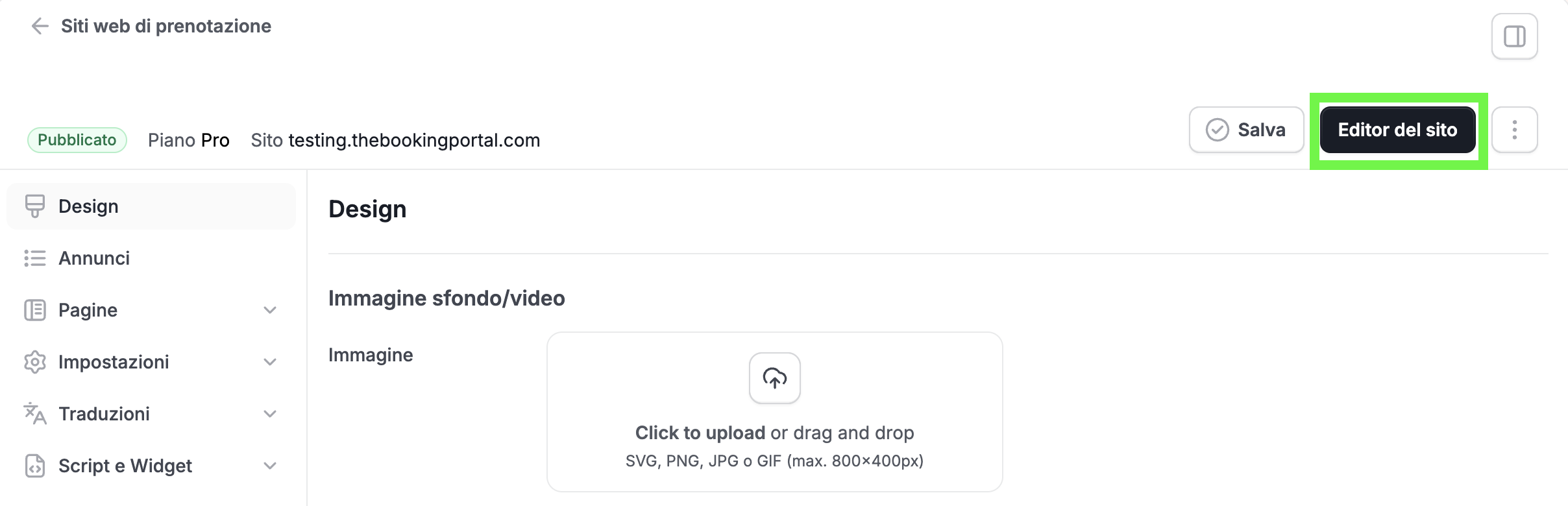Click the image upload drop zone text
This screenshot has height=506, width=1568.
[x=774, y=433]
